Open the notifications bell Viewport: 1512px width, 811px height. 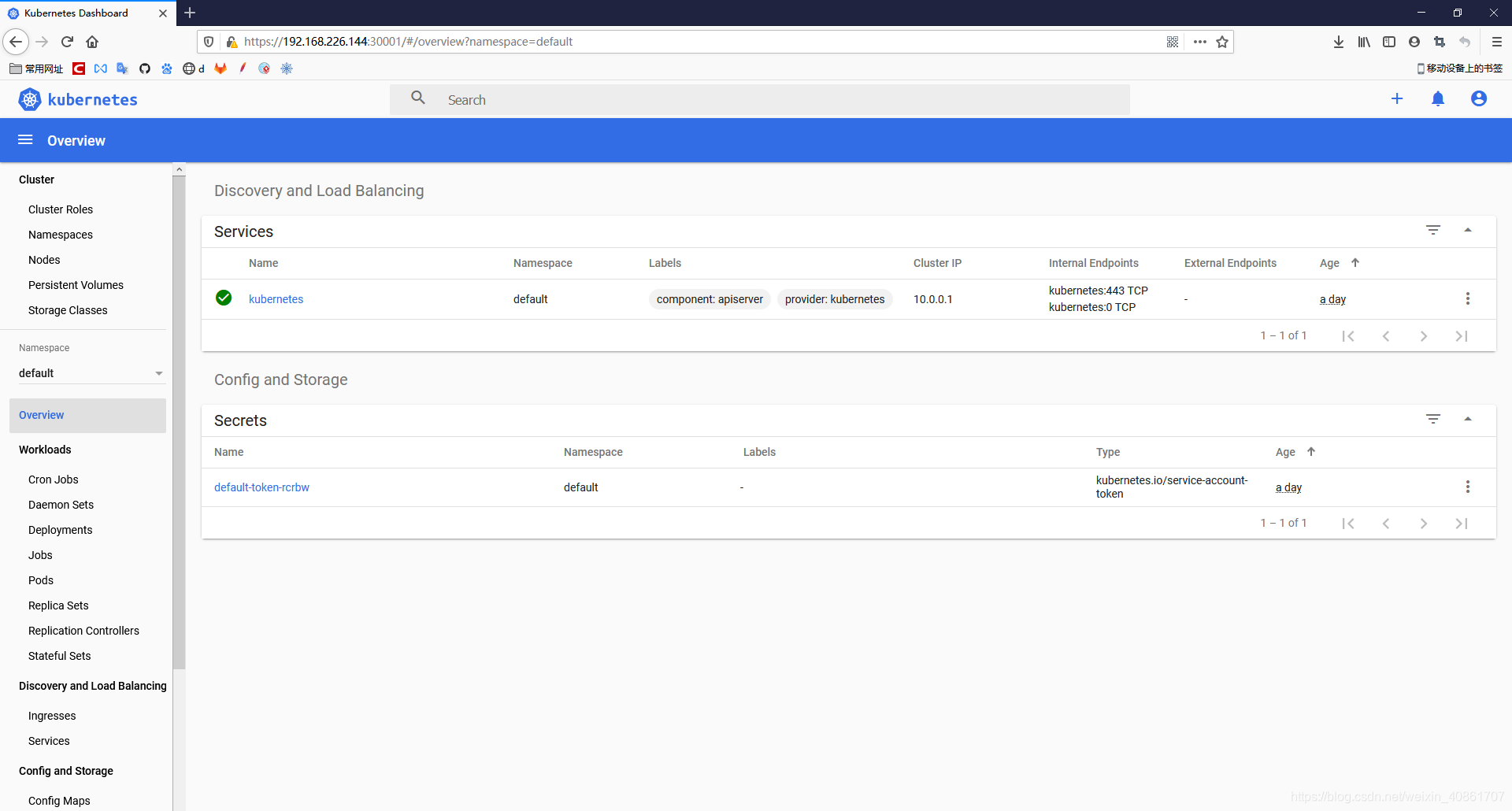[1438, 98]
